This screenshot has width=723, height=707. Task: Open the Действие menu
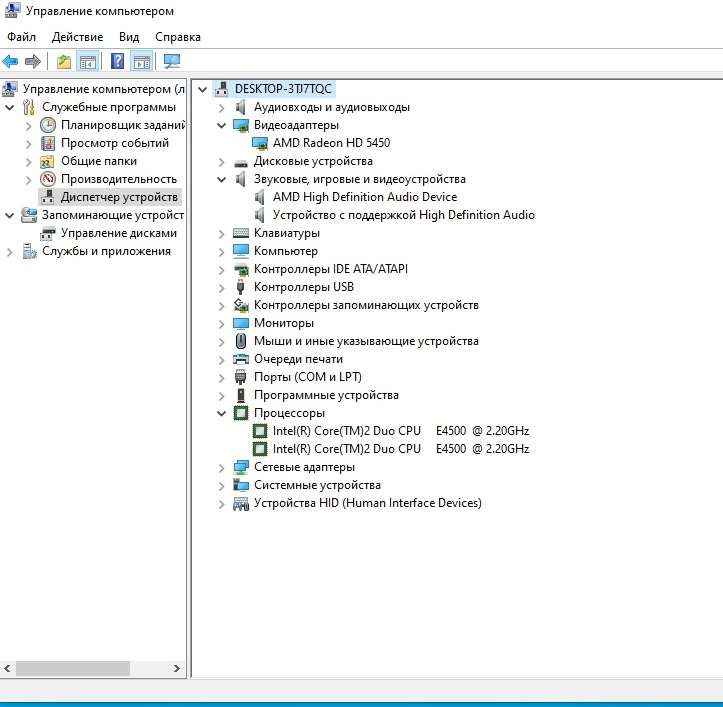point(77,37)
